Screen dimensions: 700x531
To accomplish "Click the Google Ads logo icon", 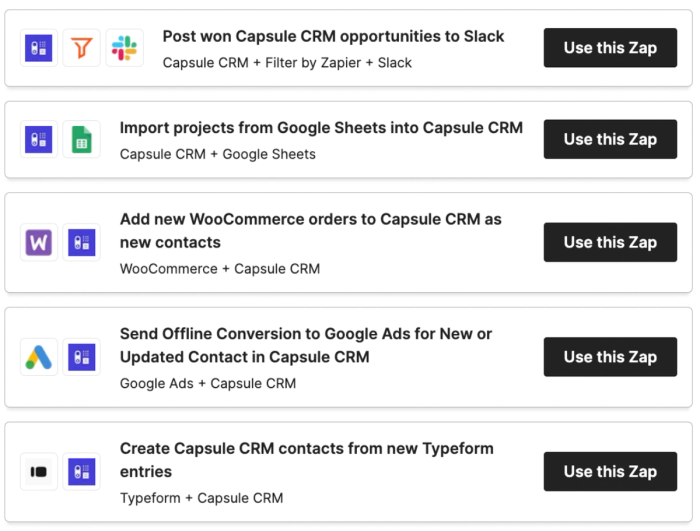I will point(39,357).
